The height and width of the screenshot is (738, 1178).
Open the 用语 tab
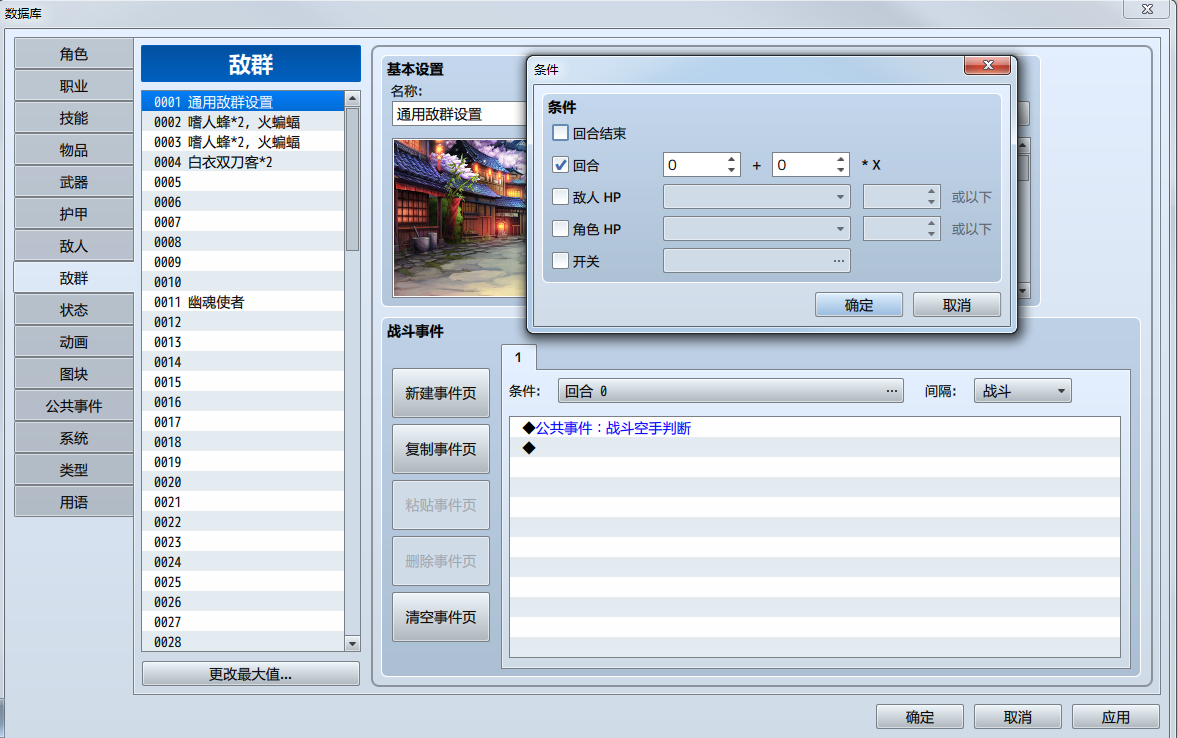point(74,502)
